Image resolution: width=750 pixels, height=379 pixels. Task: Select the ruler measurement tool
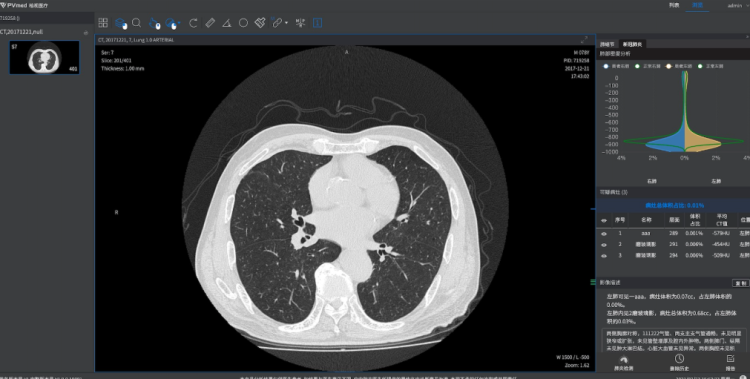tap(210, 23)
